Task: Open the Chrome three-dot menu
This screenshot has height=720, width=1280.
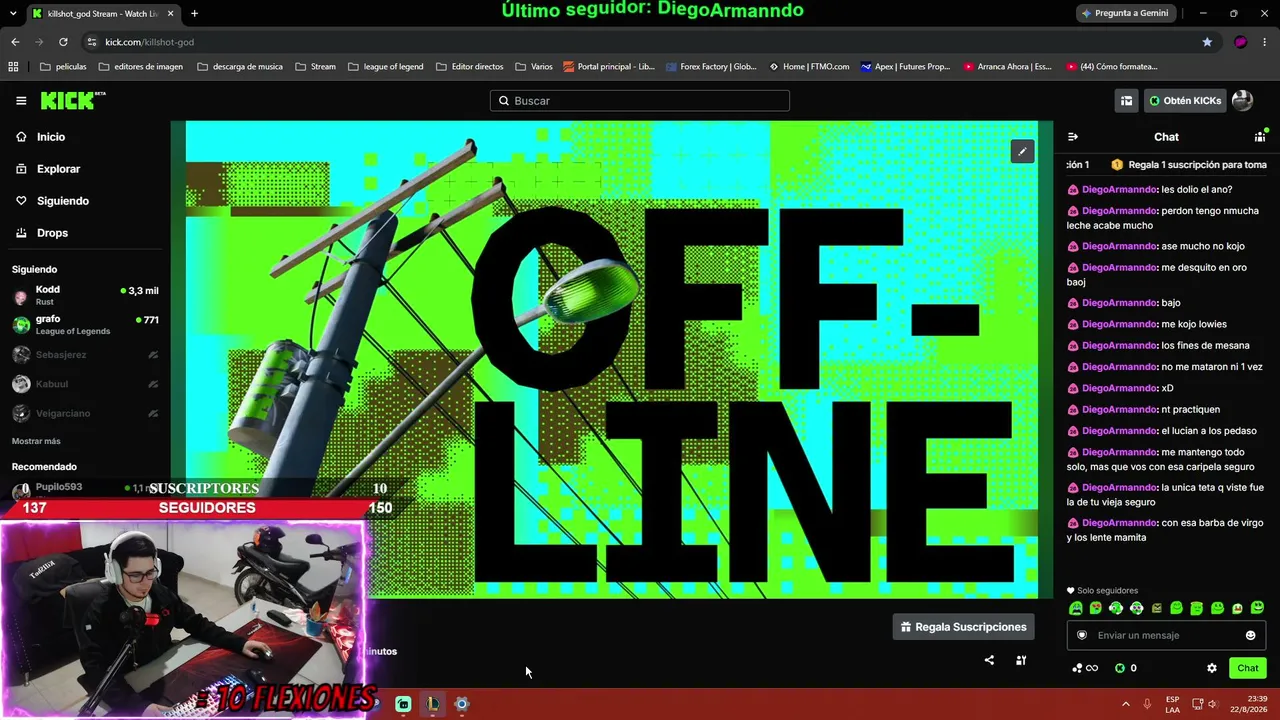Action: click(x=1265, y=42)
